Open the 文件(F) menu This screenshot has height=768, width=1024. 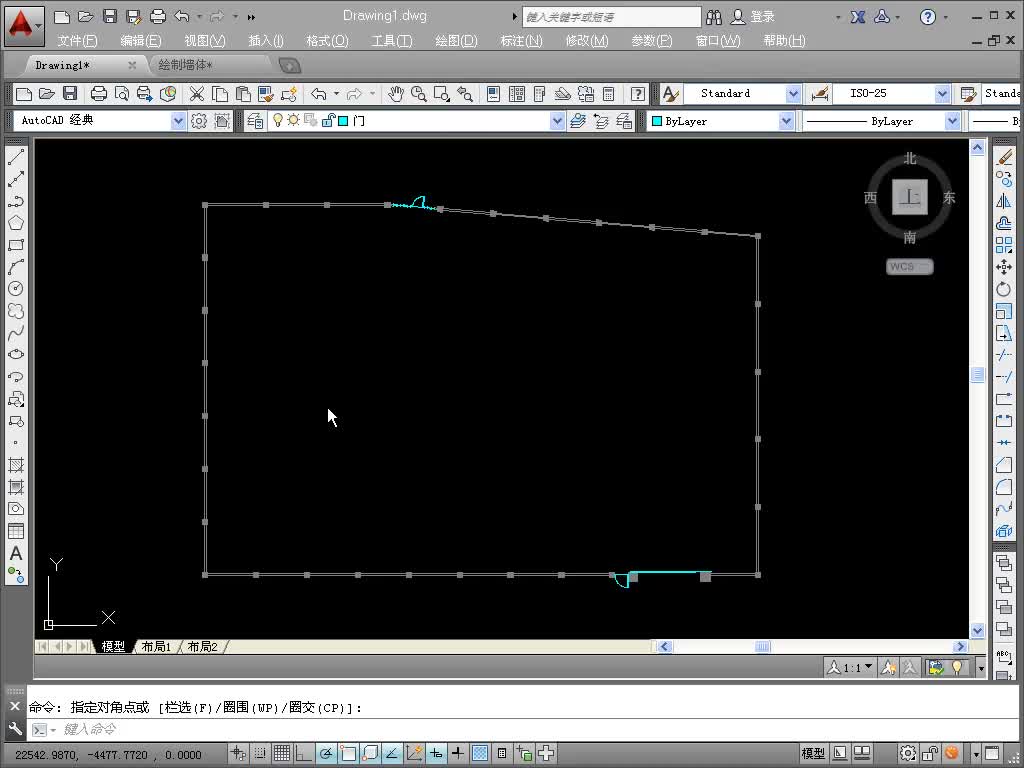(77, 40)
